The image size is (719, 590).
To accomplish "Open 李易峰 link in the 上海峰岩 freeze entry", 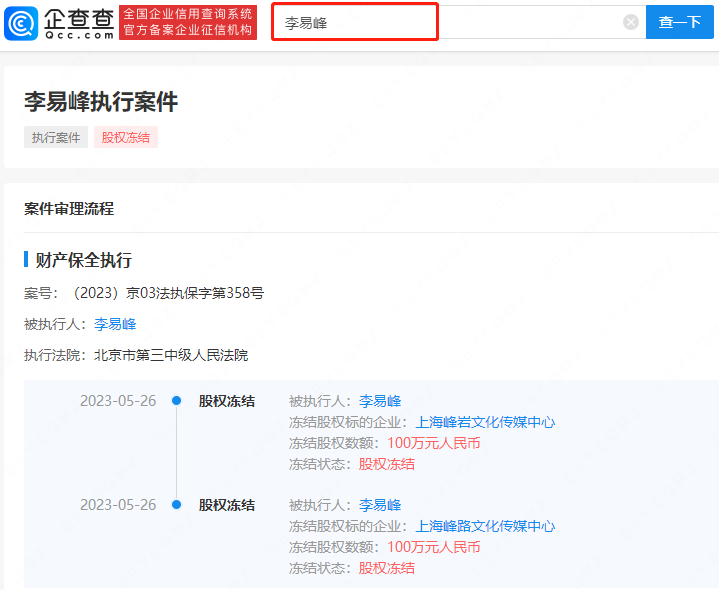I will point(380,401).
